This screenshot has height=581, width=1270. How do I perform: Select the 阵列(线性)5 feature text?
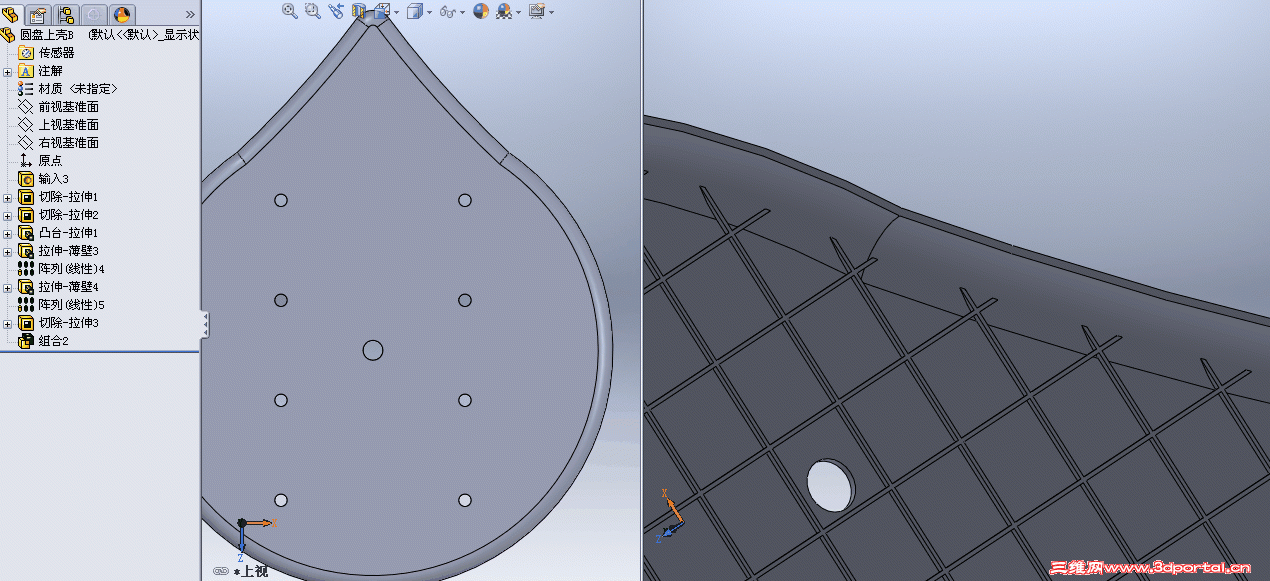[x=72, y=305]
